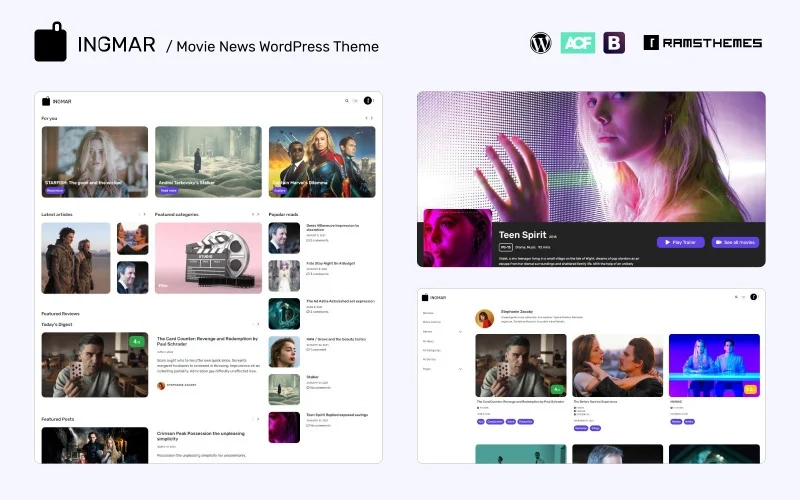Go to previous in Featured categories carousel
This screenshot has width=800, height=500.
(x=253, y=214)
